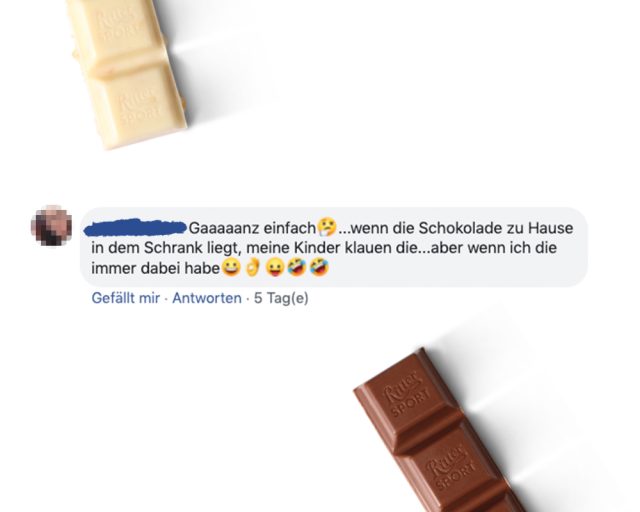
Task: Click Ritter Sport logo on lower white piece
Action: tap(138, 106)
